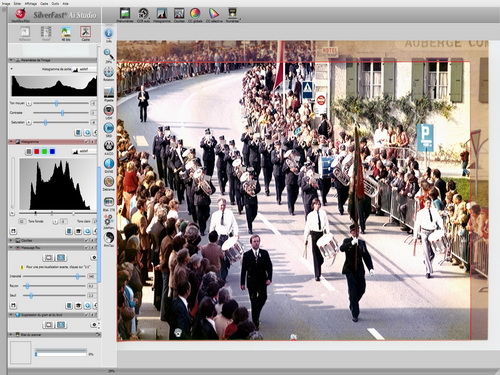Click the Info icon in vertical toolbar
Viewport: 500px width, 375px height.
coord(109,33)
